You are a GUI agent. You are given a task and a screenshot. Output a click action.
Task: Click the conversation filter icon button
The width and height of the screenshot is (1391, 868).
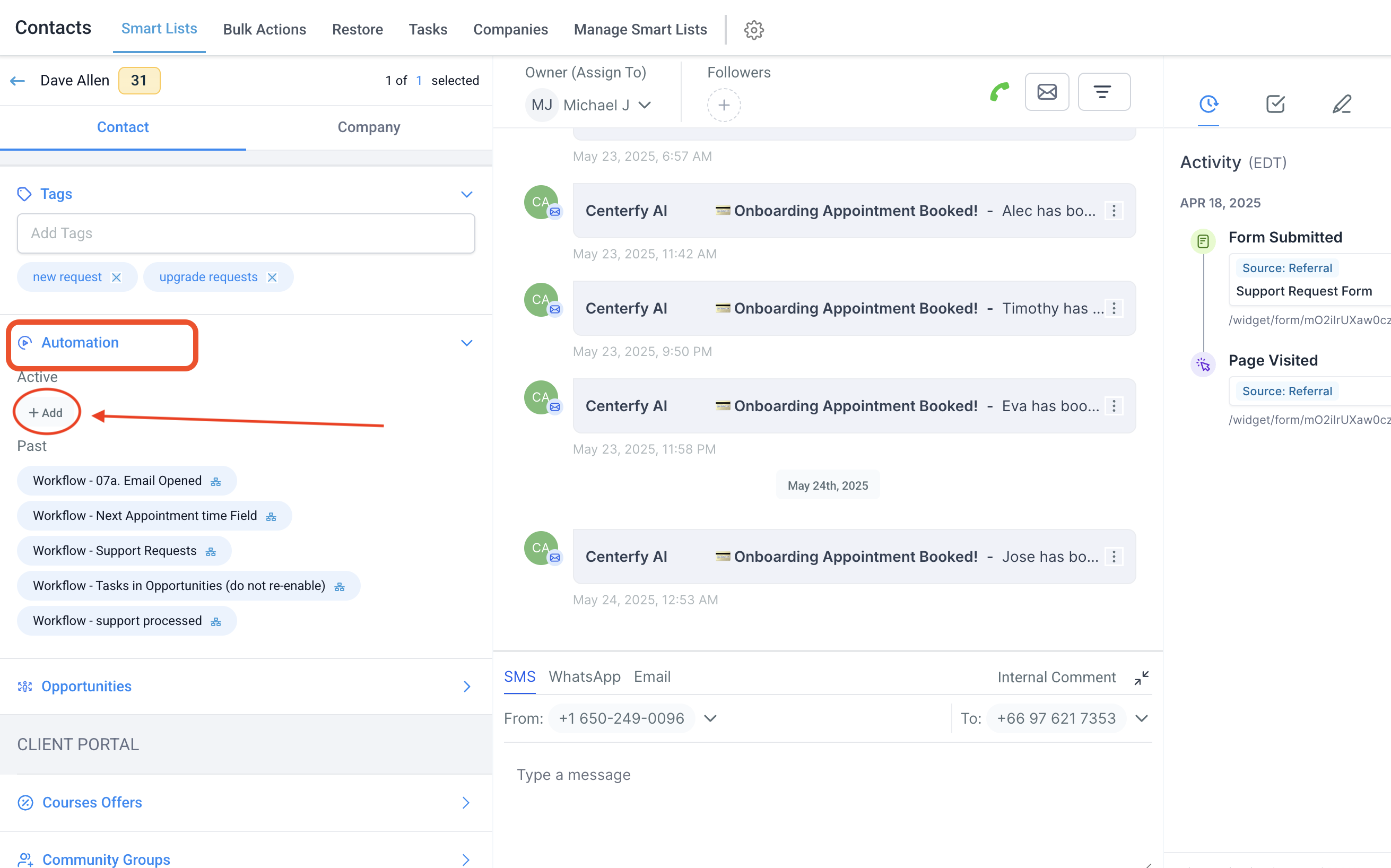pos(1103,92)
